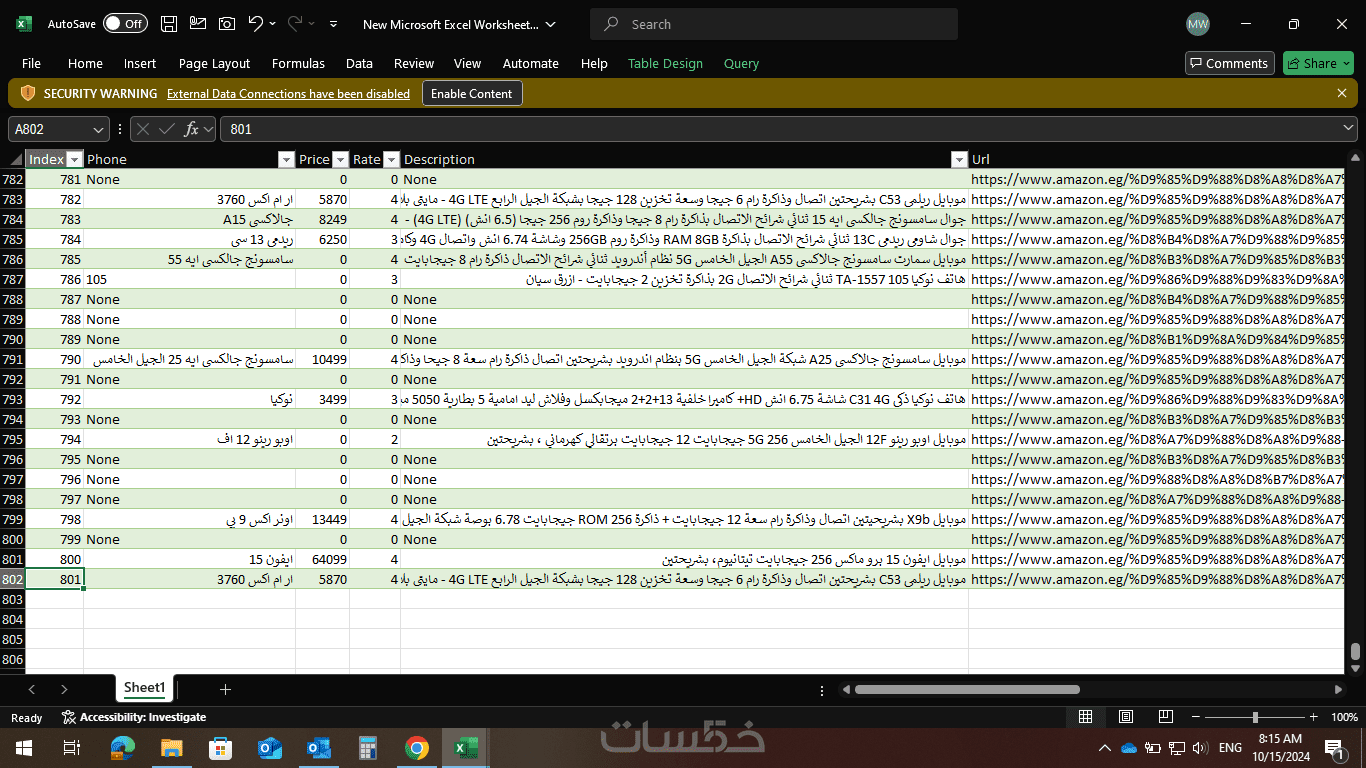Open the notification center icon
Image resolution: width=1366 pixels, height=768 pixels.
pyautogui.click(x=1334, y=748)
